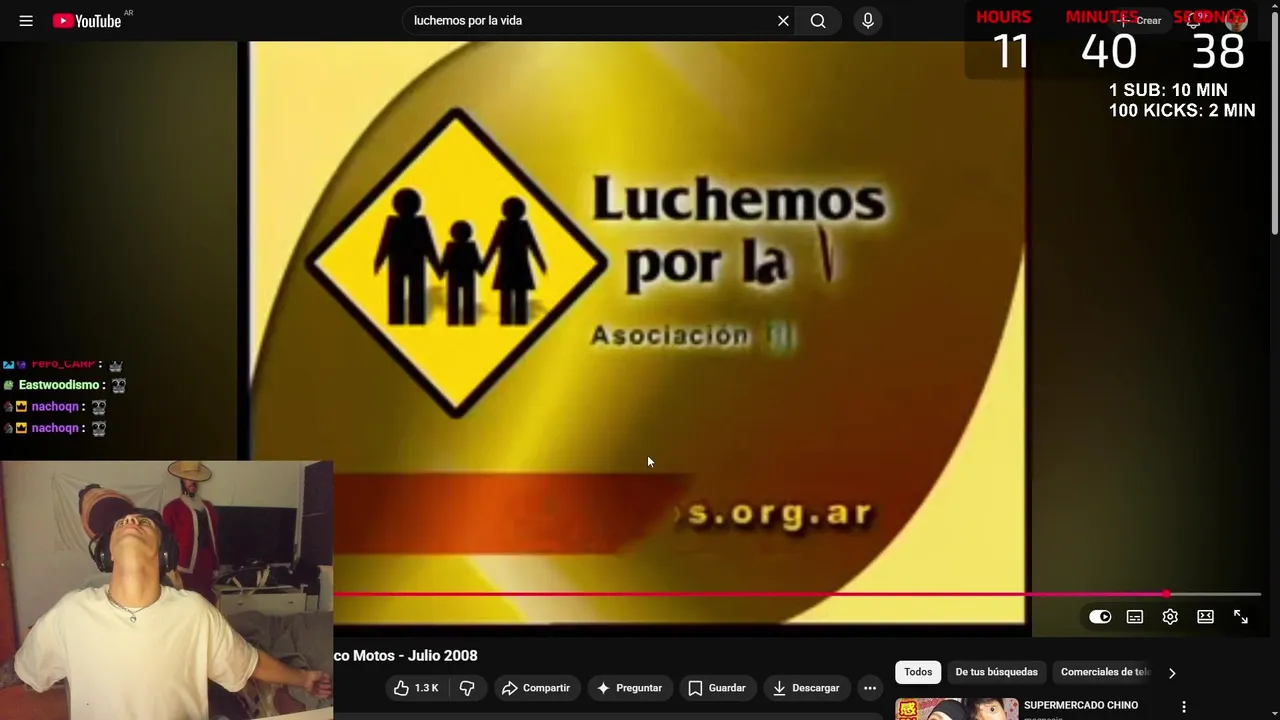This screenshot has width=1280, height=720.
Task: Open more actions three-dot menu
Action: pyautogui.click(x=870, y=688)
